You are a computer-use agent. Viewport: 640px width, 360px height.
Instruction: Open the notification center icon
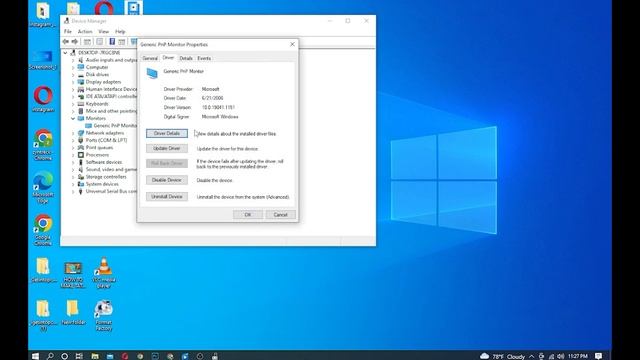coord(598,356)
